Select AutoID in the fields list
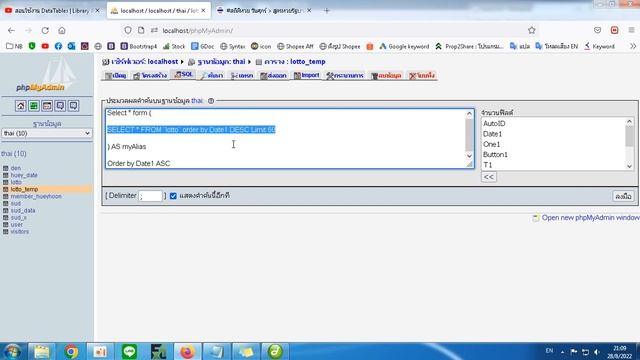Image resolution: width=640 pixels, height=360 pixels. click(x=494, y=124)
